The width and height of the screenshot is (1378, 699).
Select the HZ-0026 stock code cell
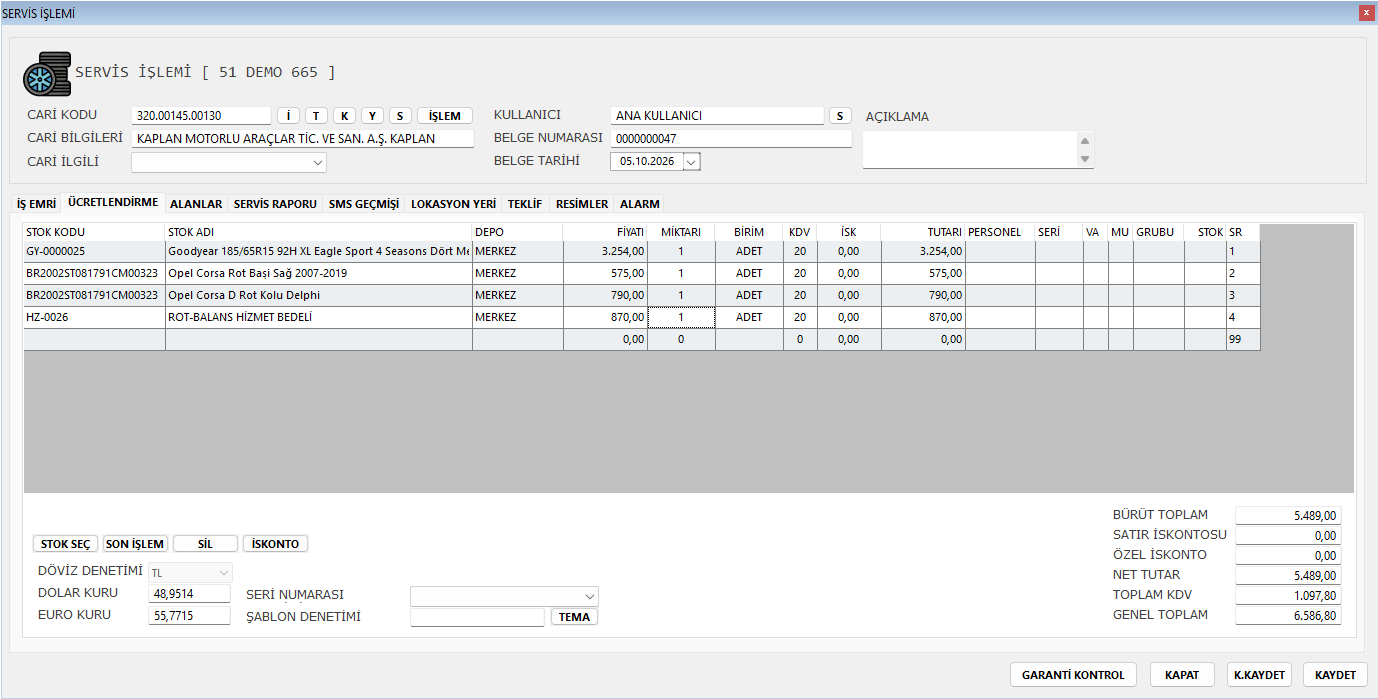[x=94, y=317]
